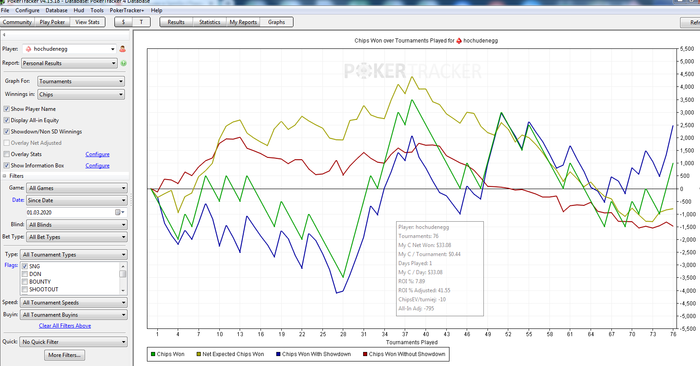Switch to the My Reports tab
This screenshot has height=366, width=700.
(243, 22)
